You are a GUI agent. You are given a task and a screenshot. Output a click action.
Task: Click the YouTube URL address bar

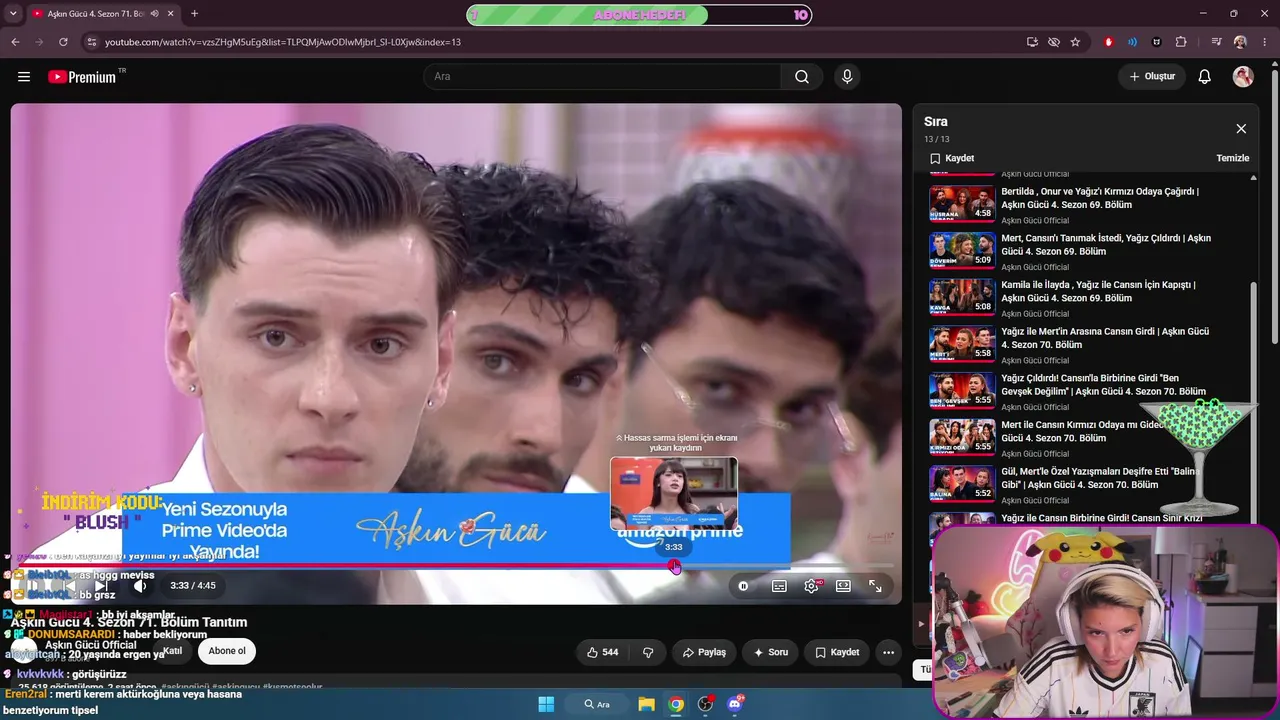click(560, 42)
